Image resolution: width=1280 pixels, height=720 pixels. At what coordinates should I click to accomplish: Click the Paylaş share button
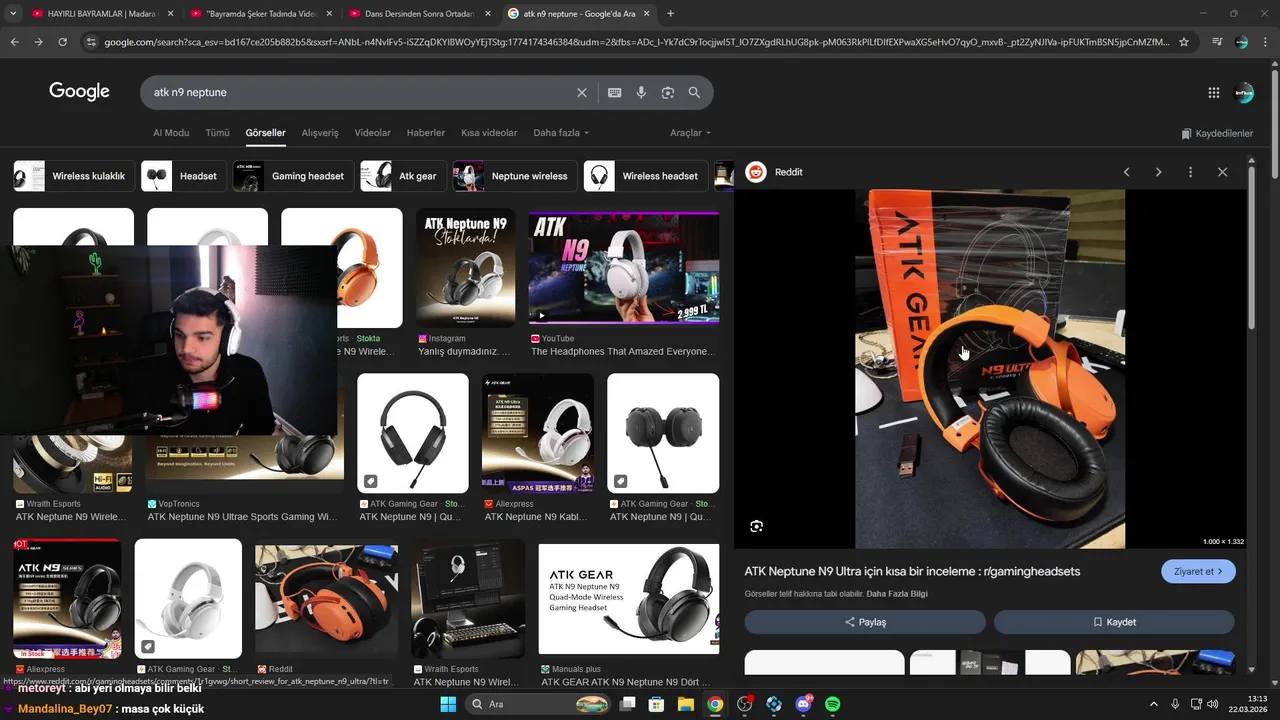point(865,622)
